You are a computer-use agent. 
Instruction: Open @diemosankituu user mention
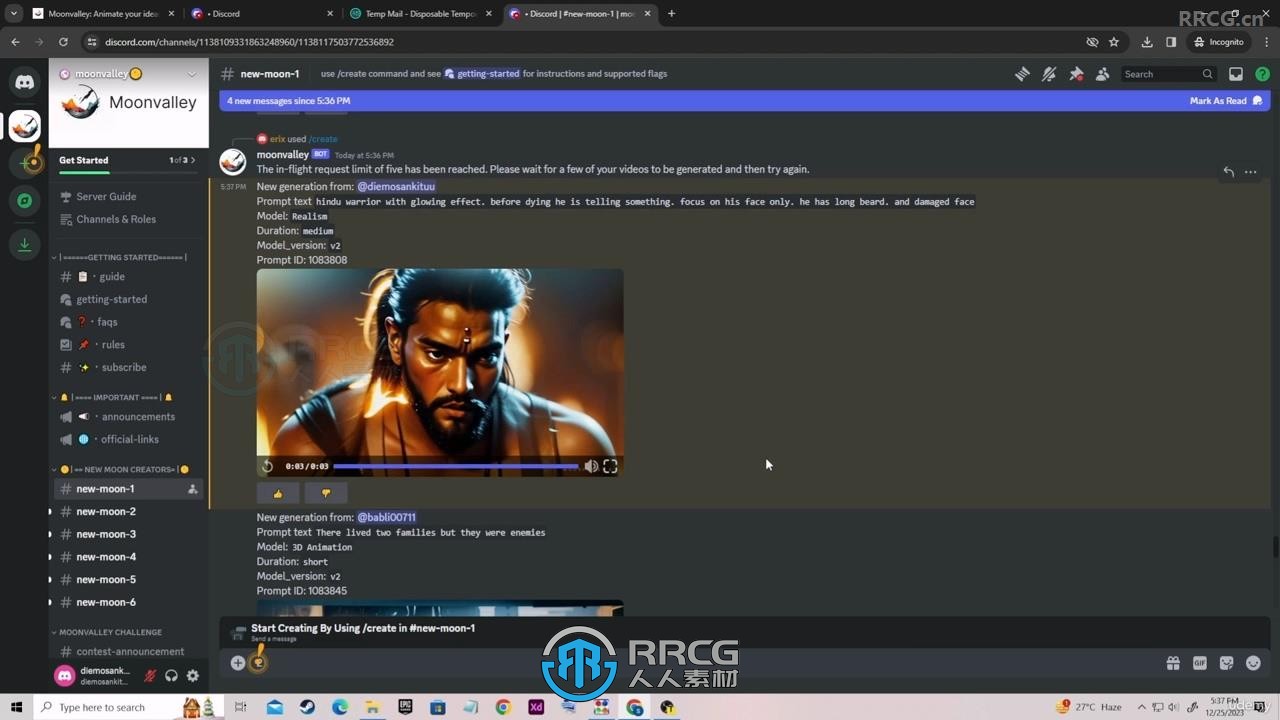point(396,186)
